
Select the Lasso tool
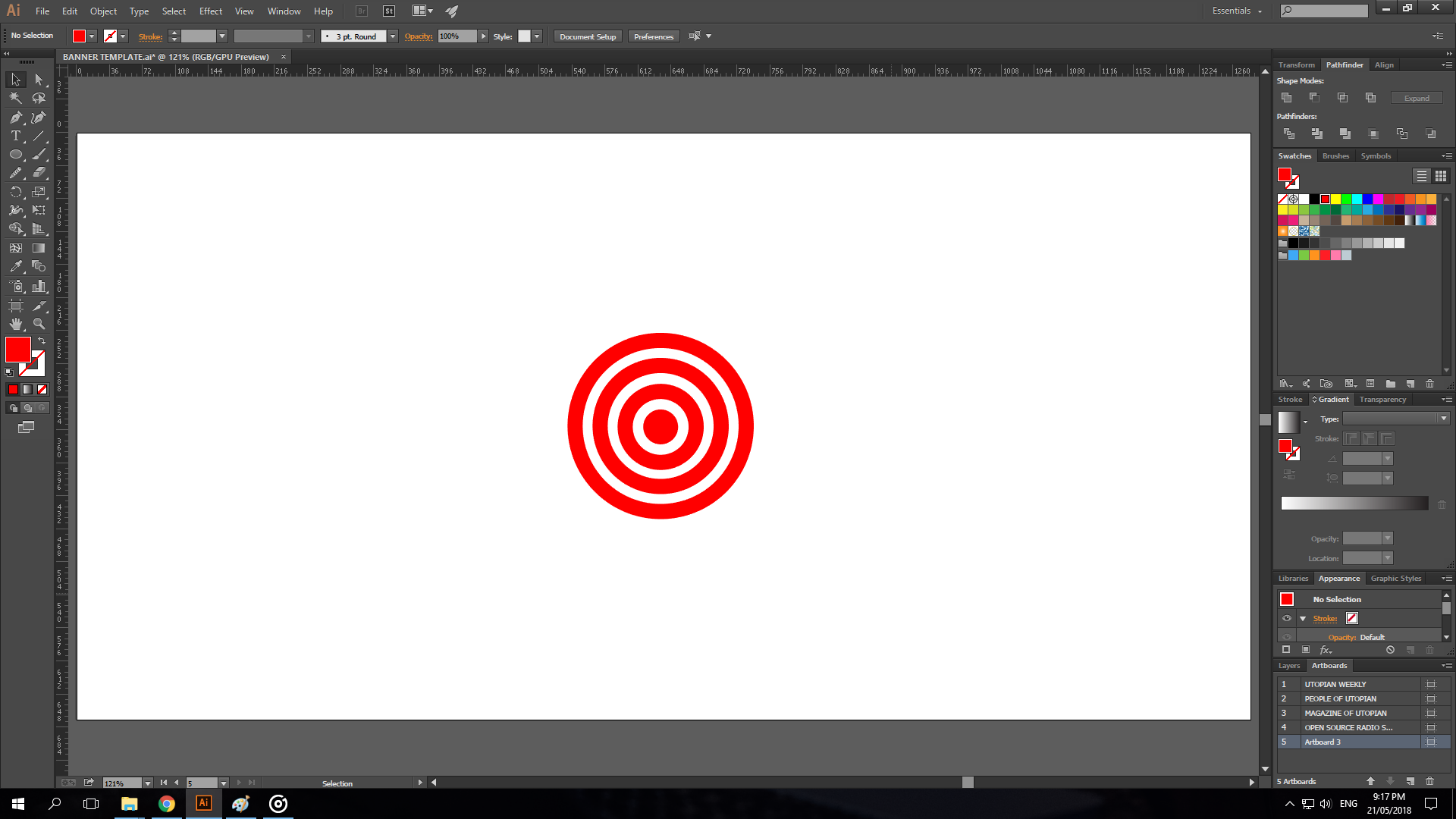(39, 98)
